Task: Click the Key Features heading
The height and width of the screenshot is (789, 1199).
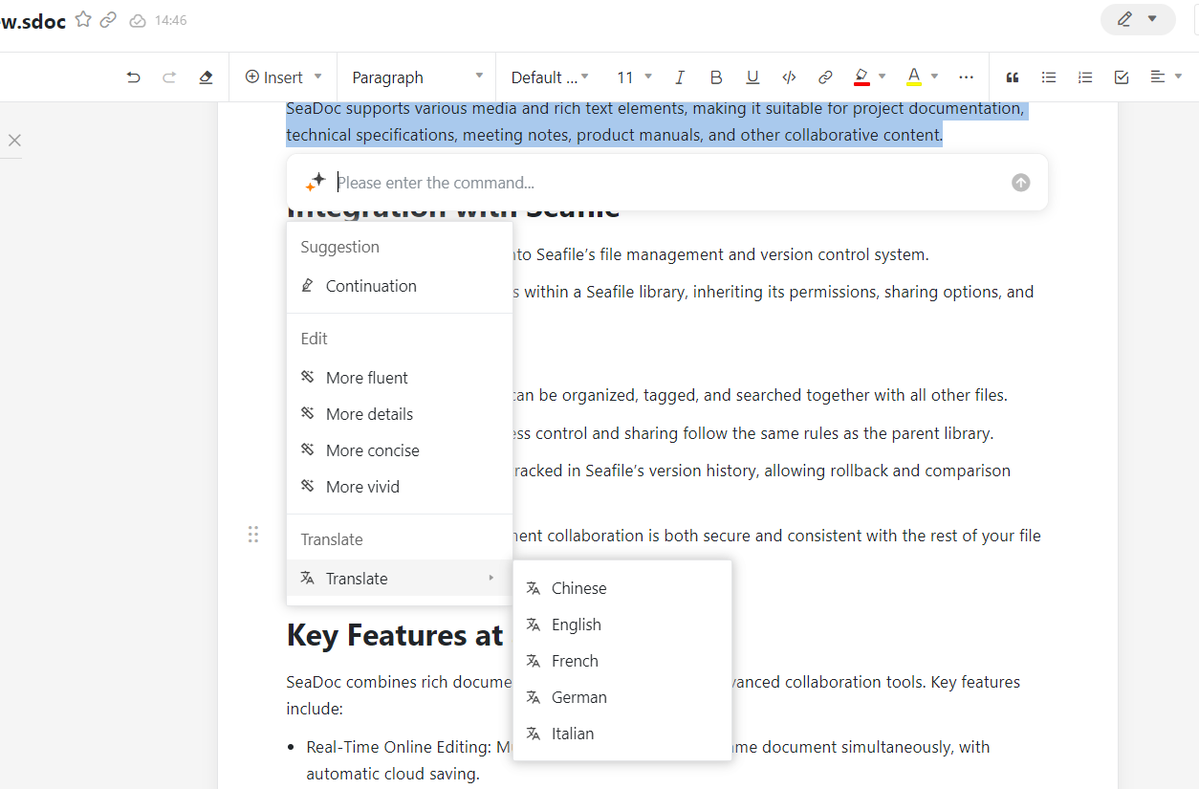Action: (395, 636)
